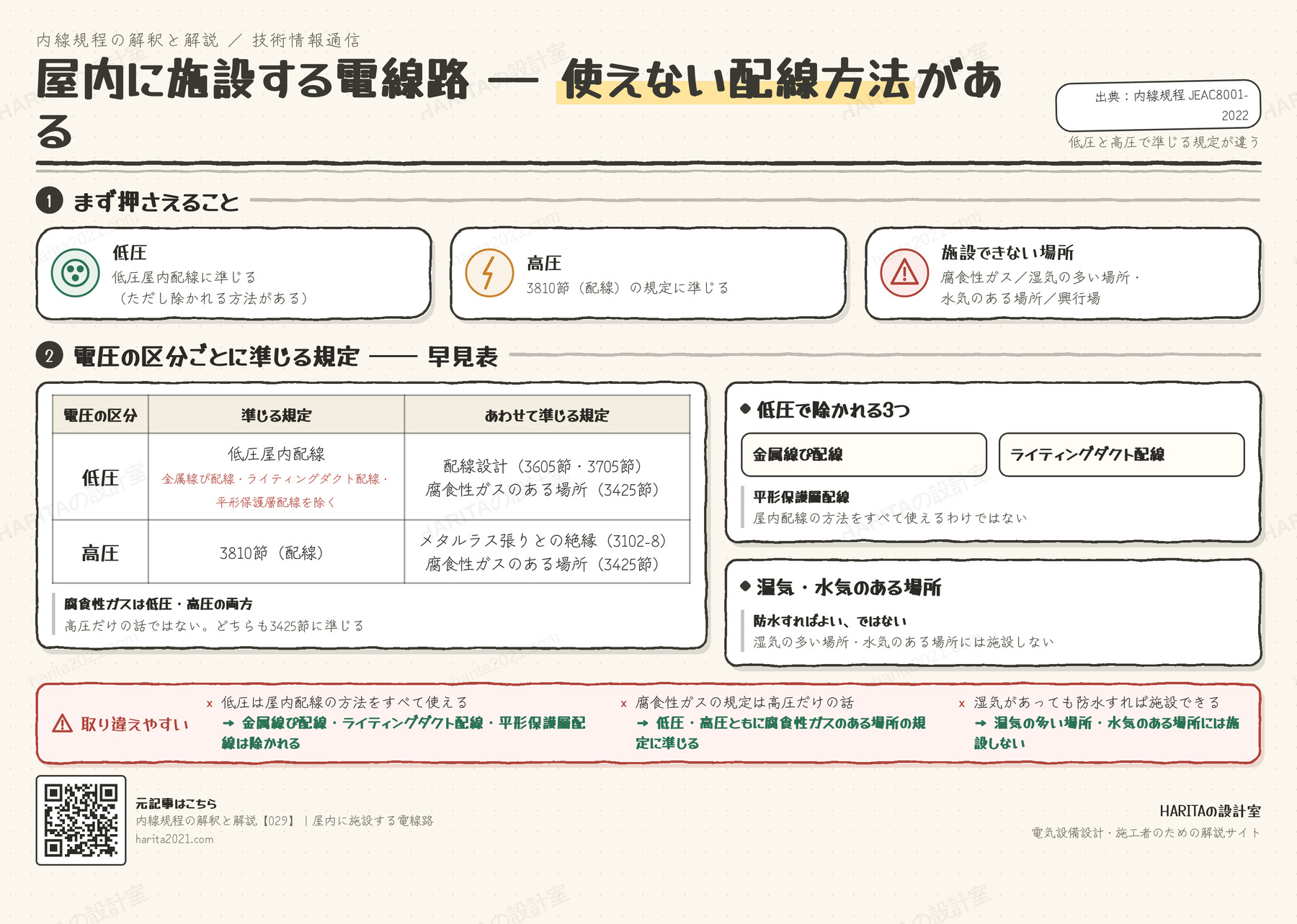This screenshot has width=1297, height=924.
Task: Click the numbered circle 1 section badge
Action: pyautogui.click(x=49, y=200)
